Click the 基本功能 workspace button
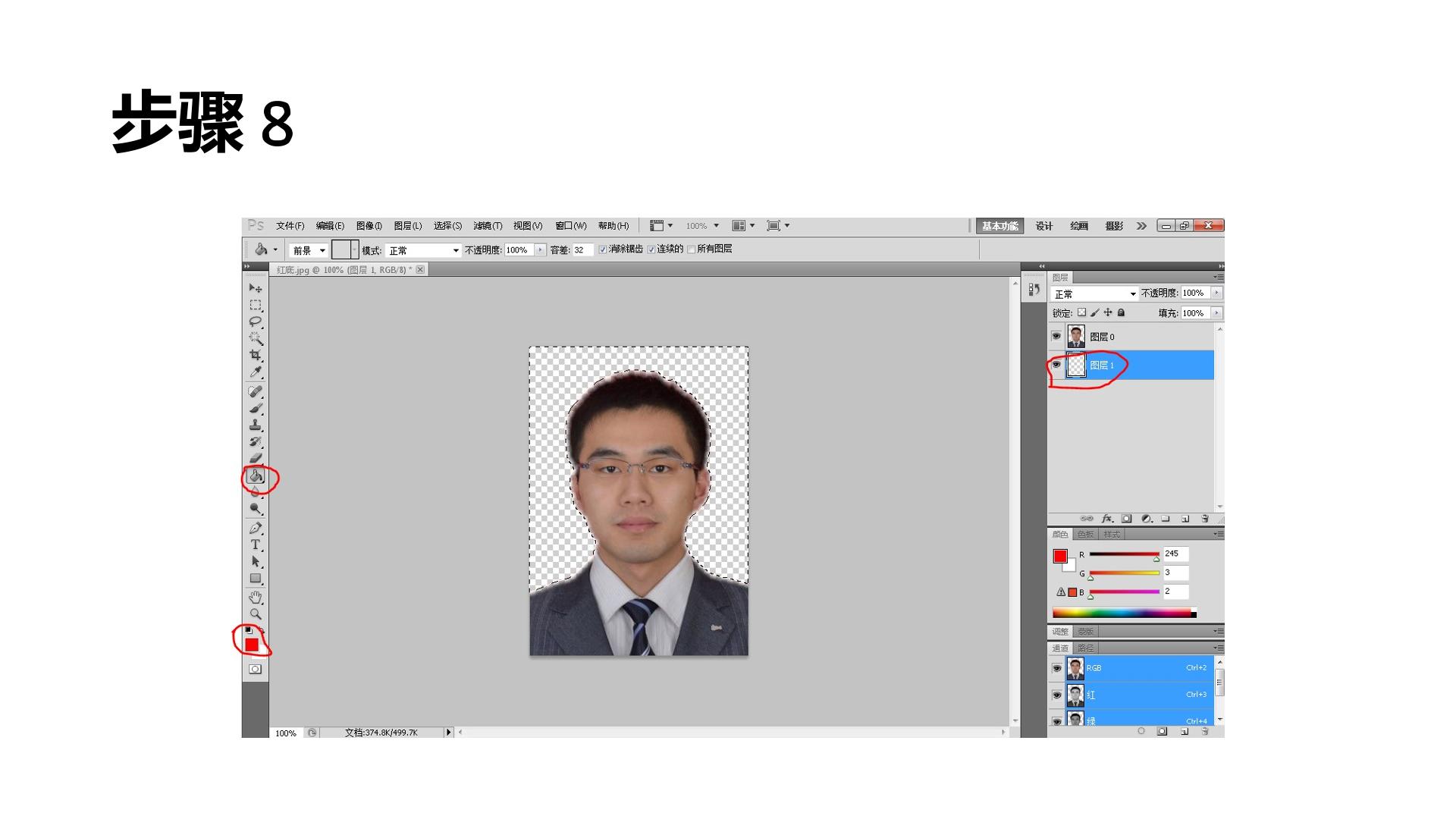This screenshot has height=819, width=1456. tap(999, 226)
